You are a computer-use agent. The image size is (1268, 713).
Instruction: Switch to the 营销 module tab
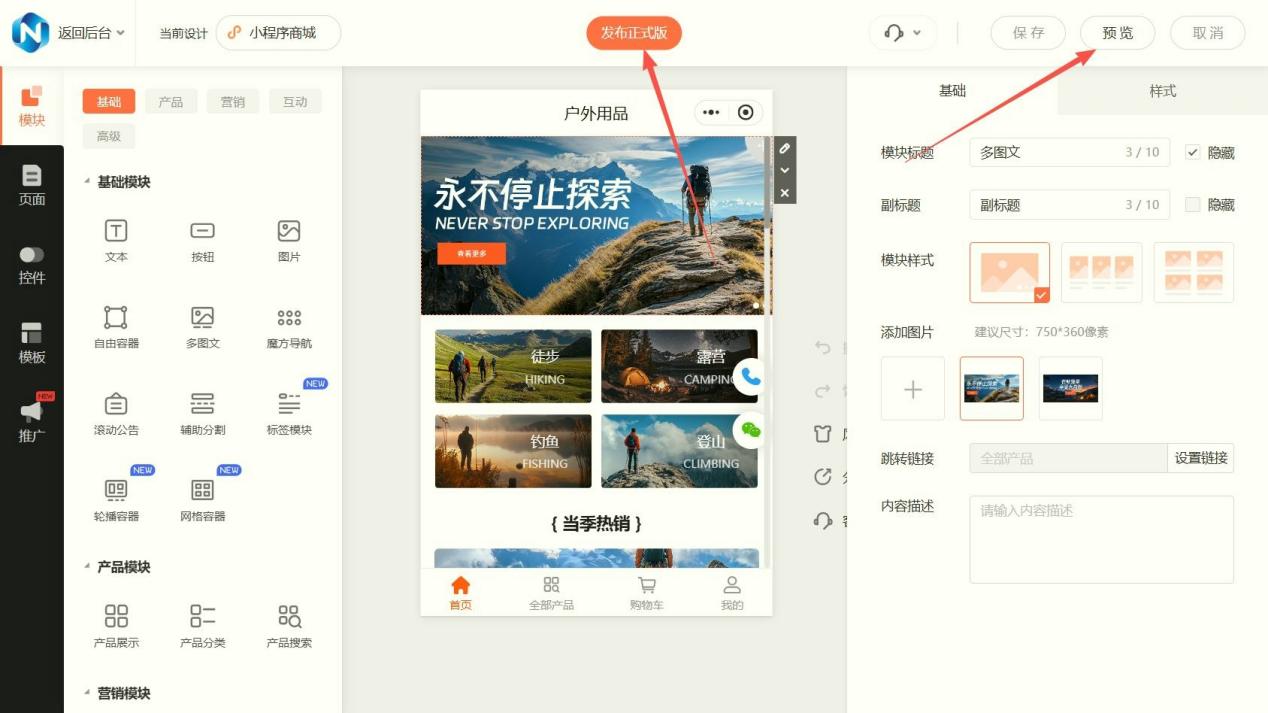(x=233, y=101)
